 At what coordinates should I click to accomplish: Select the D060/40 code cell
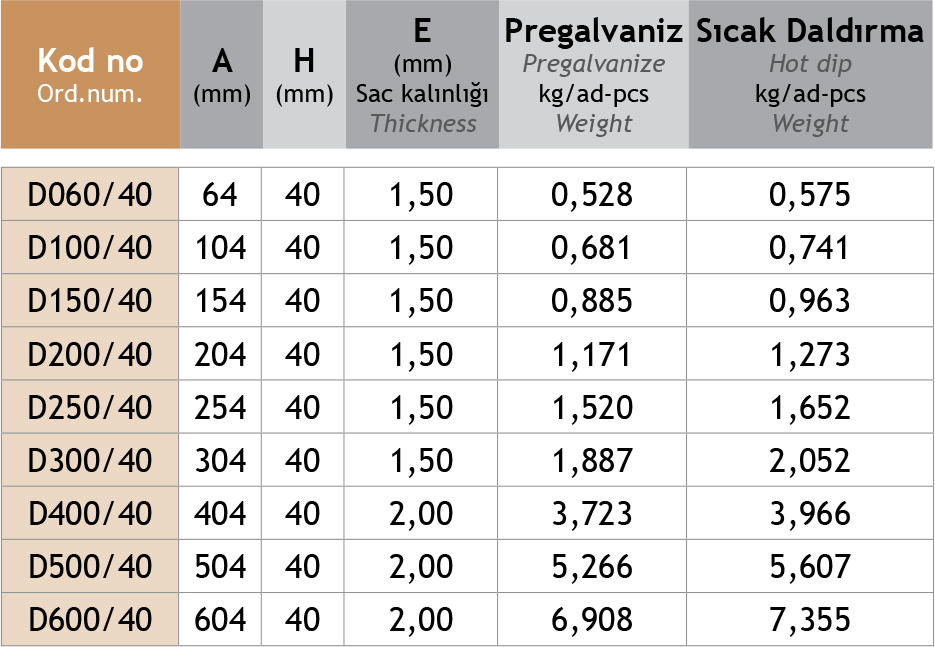click(90, 194)
